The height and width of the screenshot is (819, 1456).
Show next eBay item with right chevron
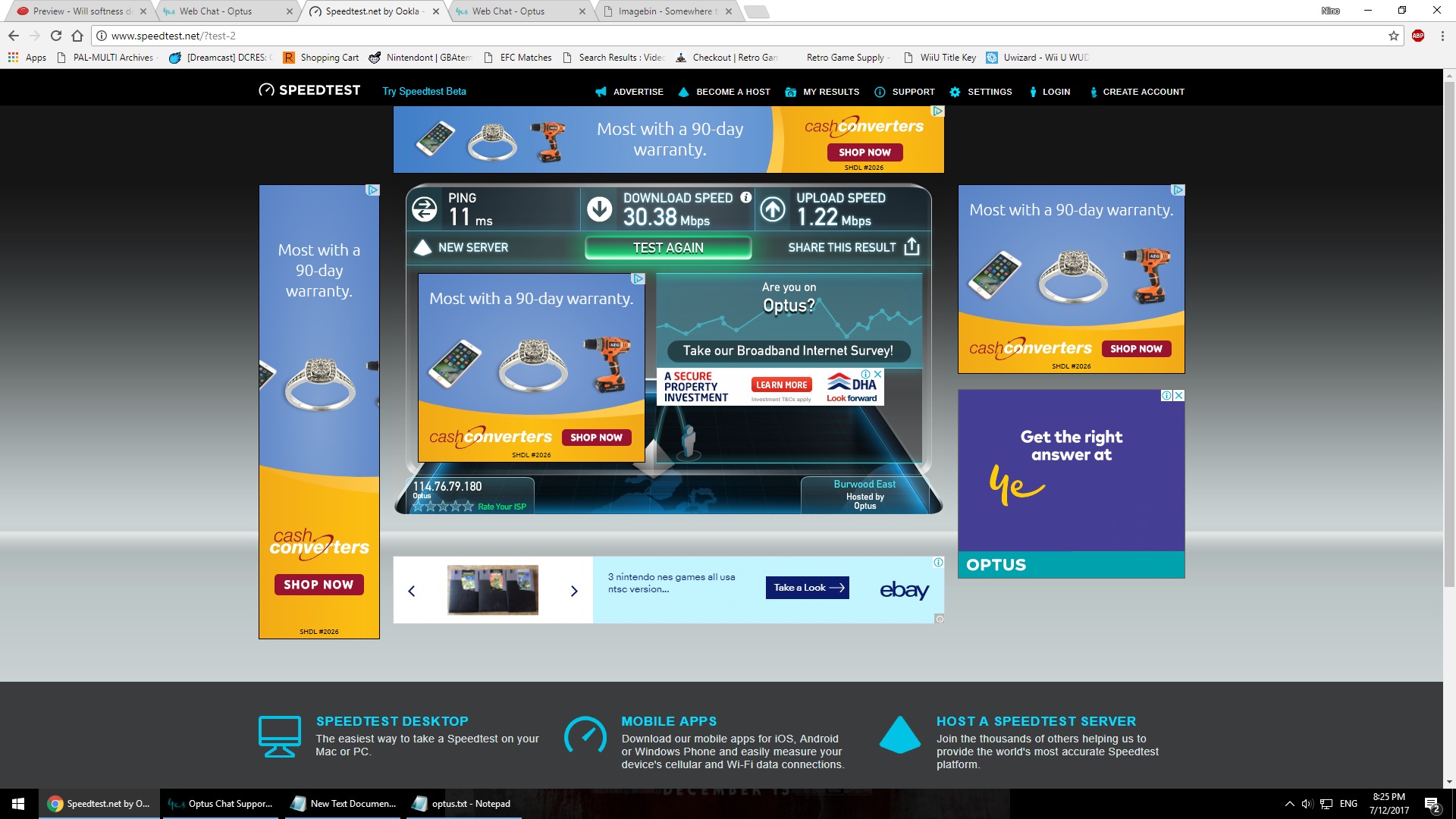click(x=574, y=591)
